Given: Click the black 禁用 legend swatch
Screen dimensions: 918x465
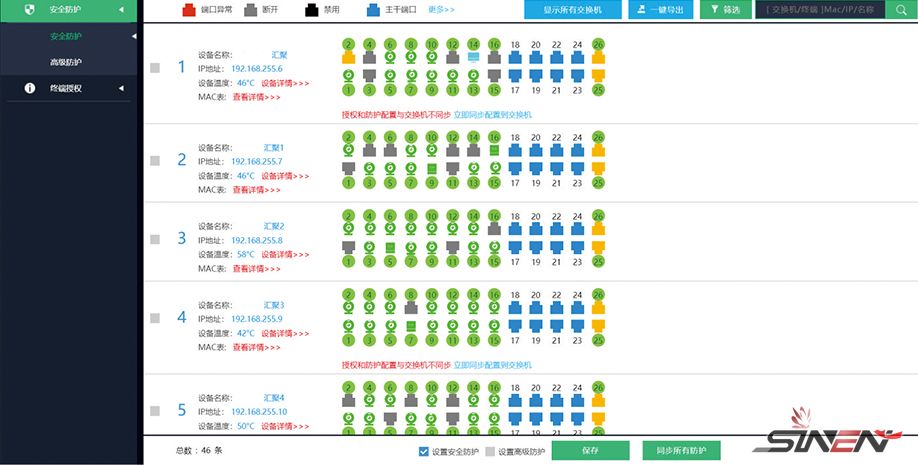Looking at the screenshot, I should [x=312, y=10].
